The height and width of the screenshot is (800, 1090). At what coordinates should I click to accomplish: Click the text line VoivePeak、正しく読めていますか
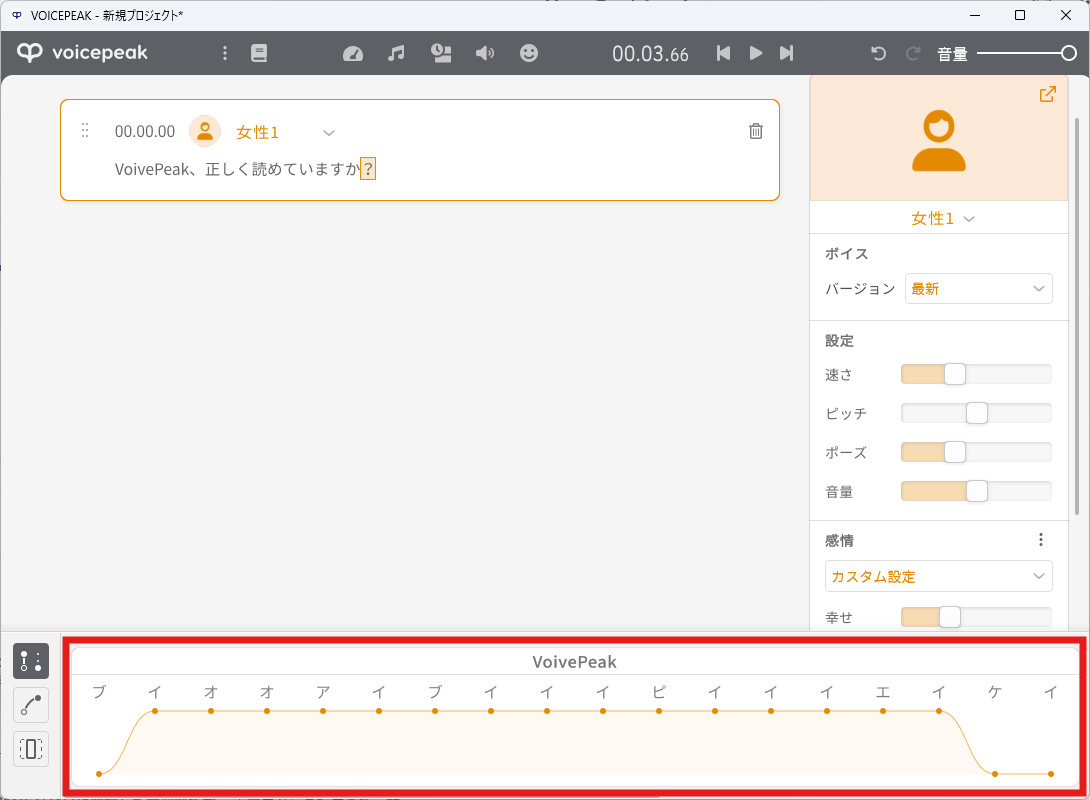(238, 169)
